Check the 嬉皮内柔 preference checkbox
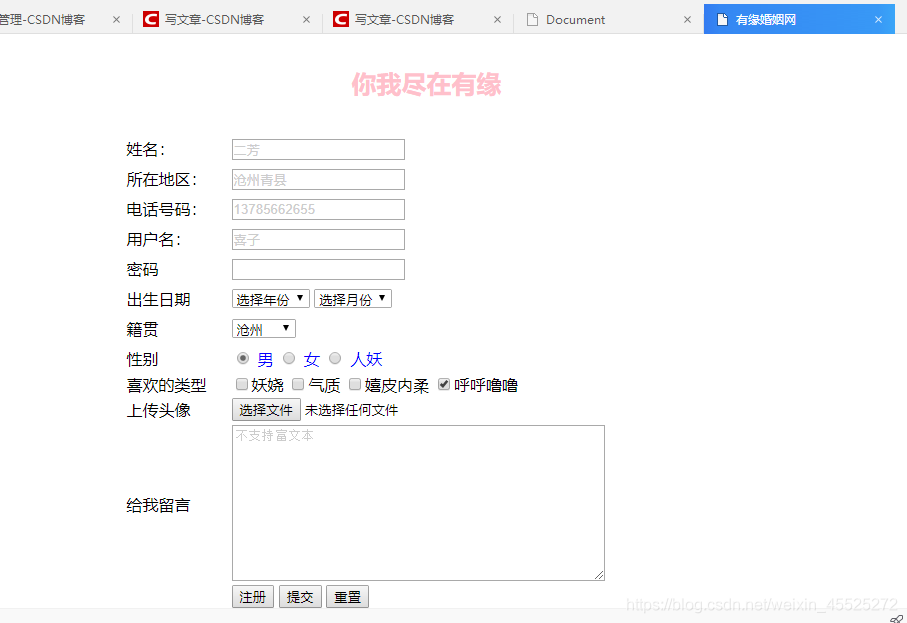Viewport: 907px width, 623px height. (x=355, y=384)
